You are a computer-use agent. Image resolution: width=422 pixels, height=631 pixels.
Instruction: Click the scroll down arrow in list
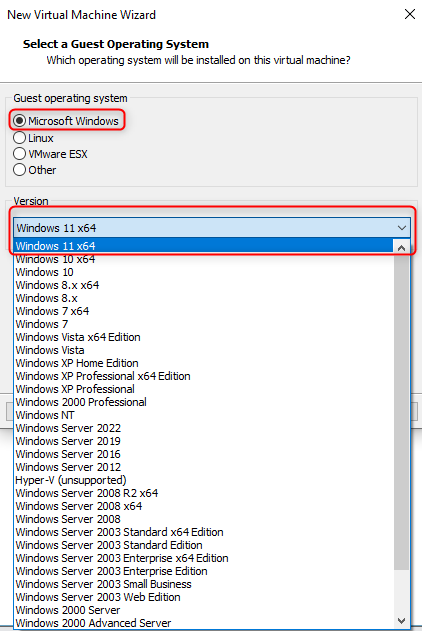[x=401, y=621]
